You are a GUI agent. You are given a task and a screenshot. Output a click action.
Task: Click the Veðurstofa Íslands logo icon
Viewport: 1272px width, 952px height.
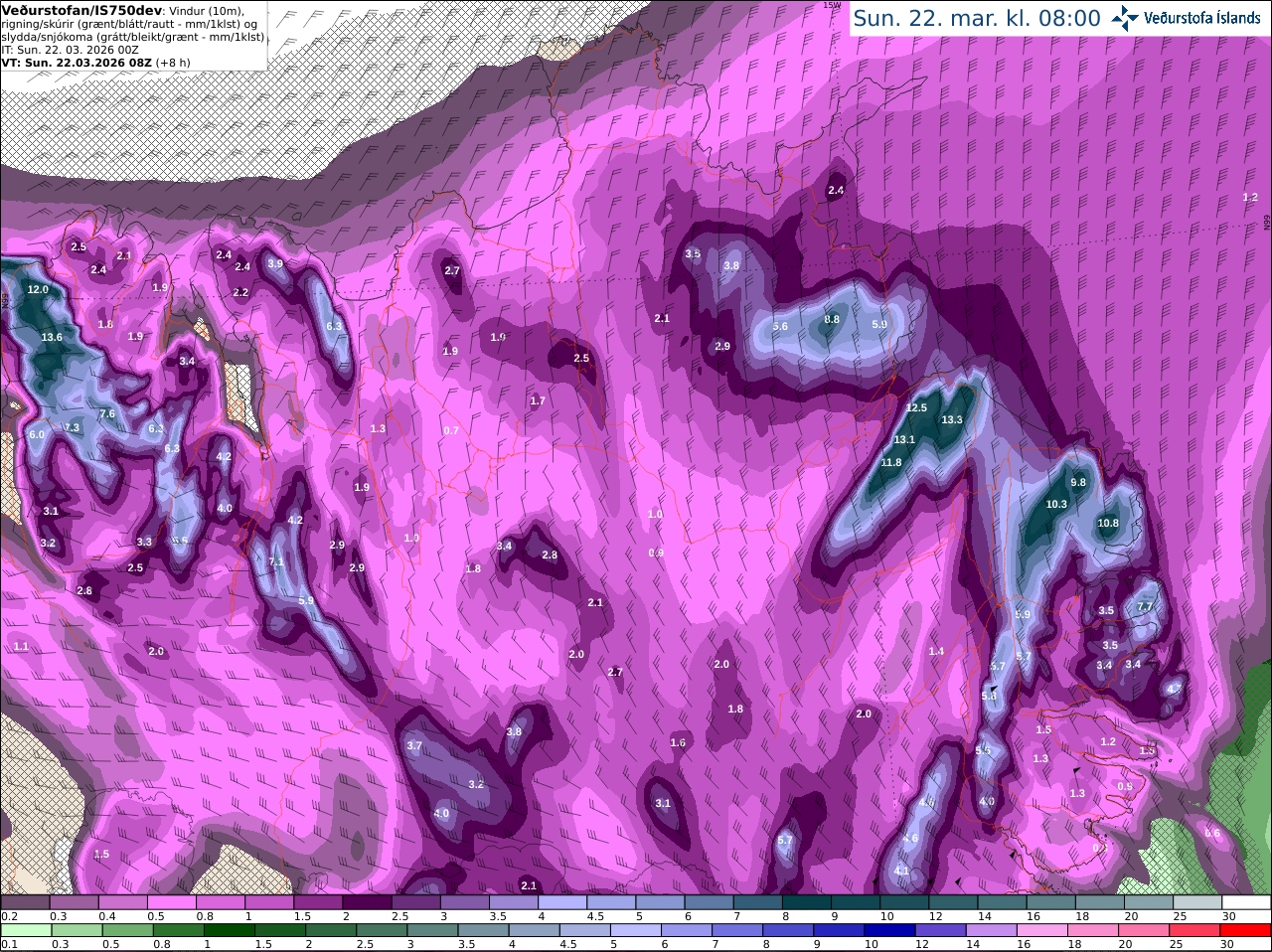(x=1125, y=18)
